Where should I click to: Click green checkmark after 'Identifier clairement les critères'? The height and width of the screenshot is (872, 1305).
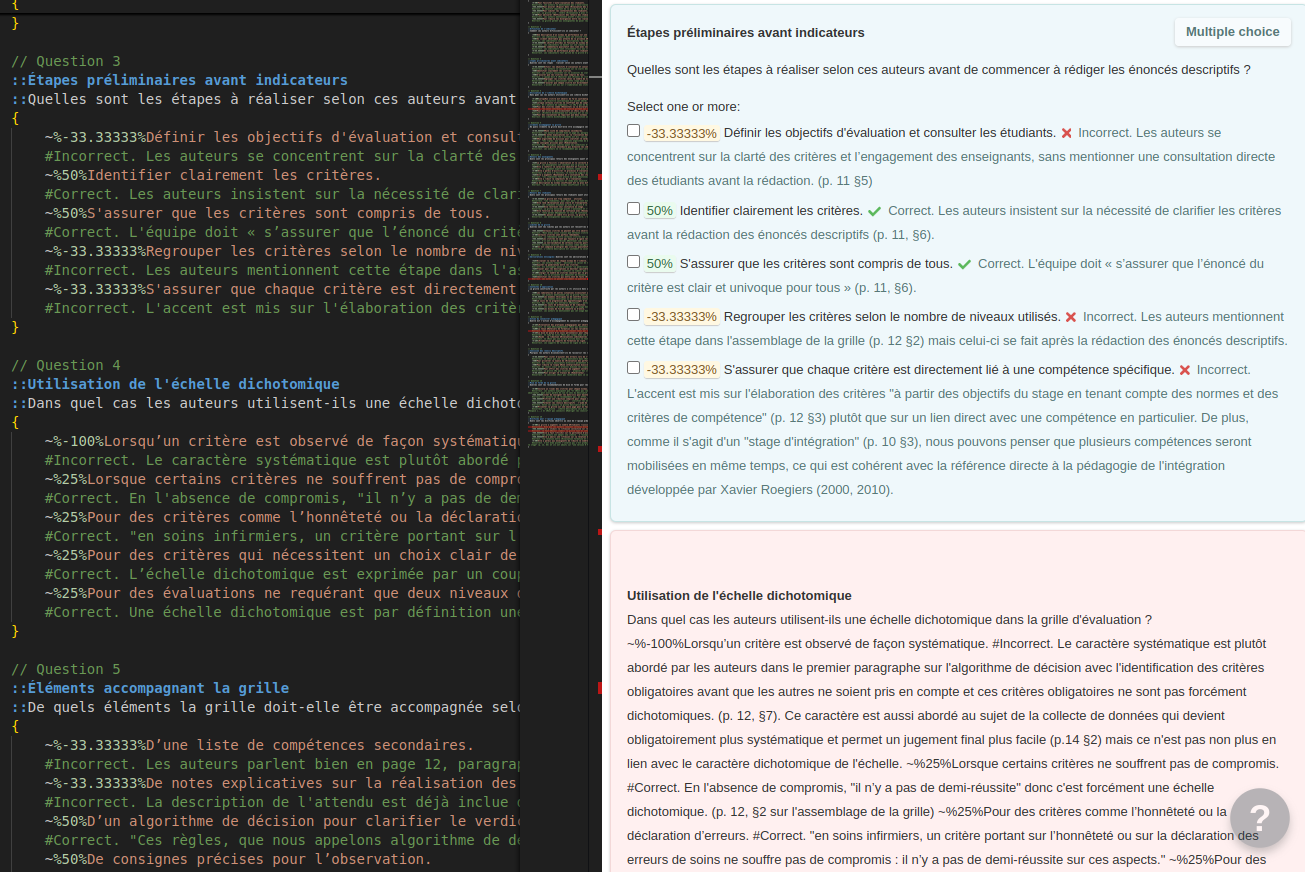[x=874, y=211]
